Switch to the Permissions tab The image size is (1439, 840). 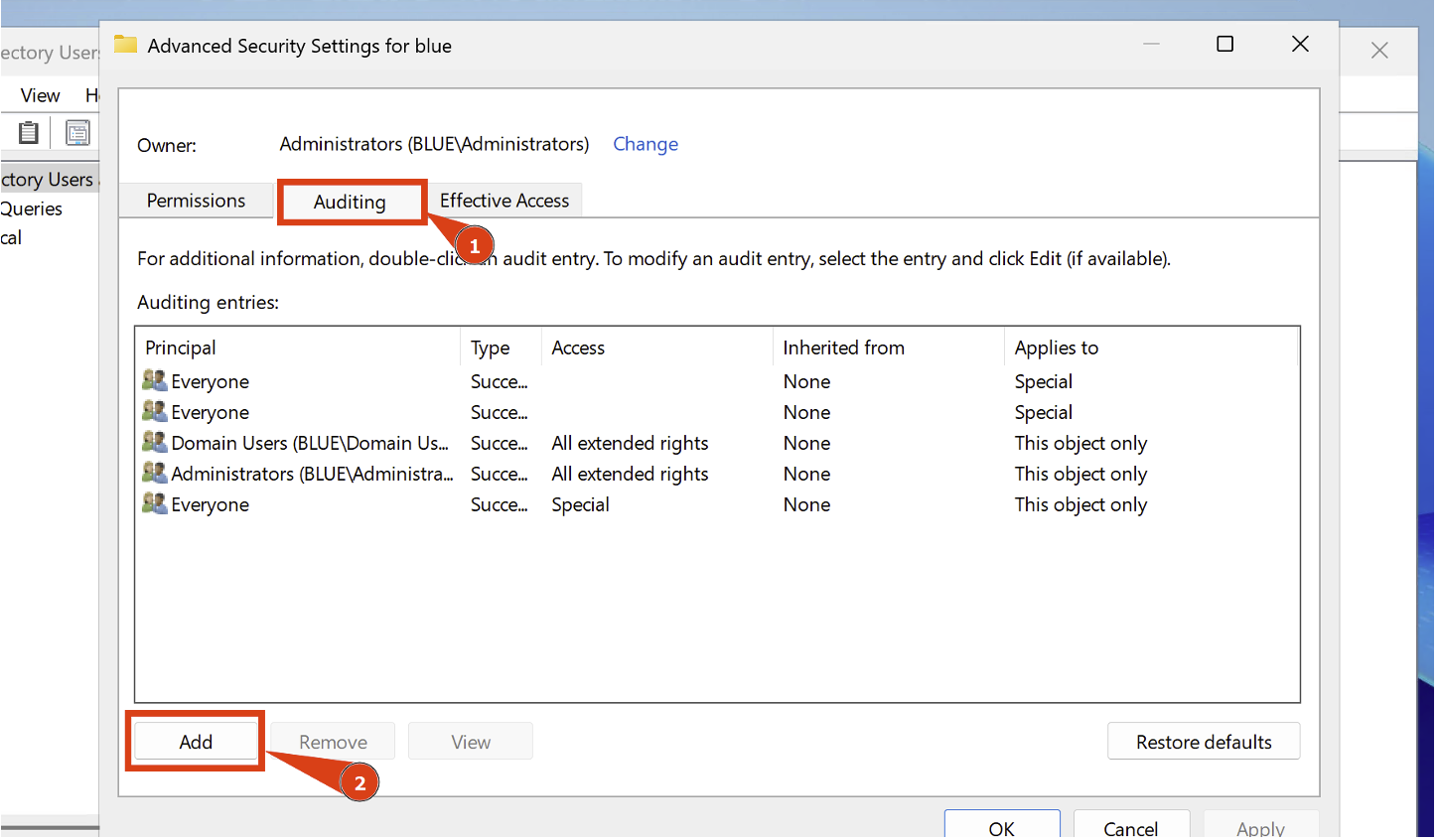[x=196, y=200]
